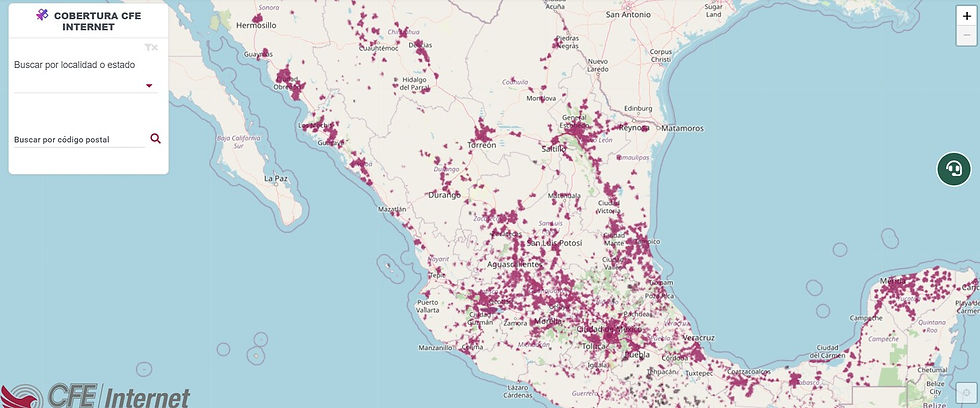Click the Hermosillo label on the map

(256, 26)
